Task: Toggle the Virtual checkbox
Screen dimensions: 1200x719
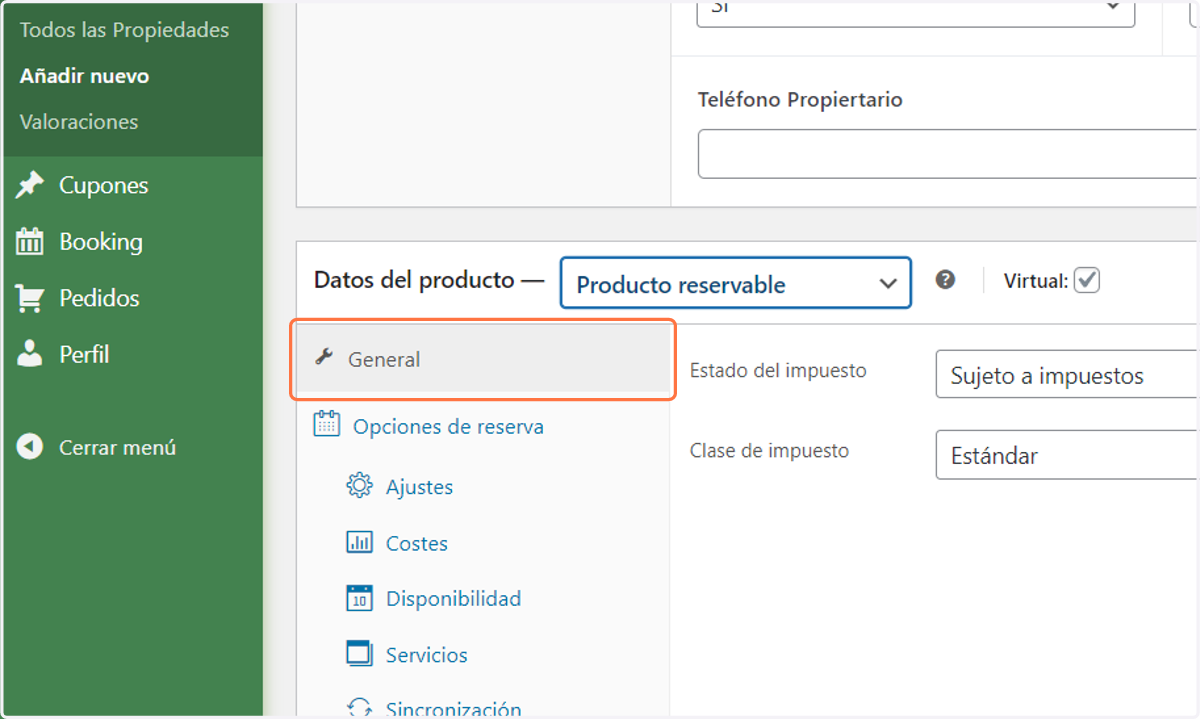Action: click(x=1087, y=280)
